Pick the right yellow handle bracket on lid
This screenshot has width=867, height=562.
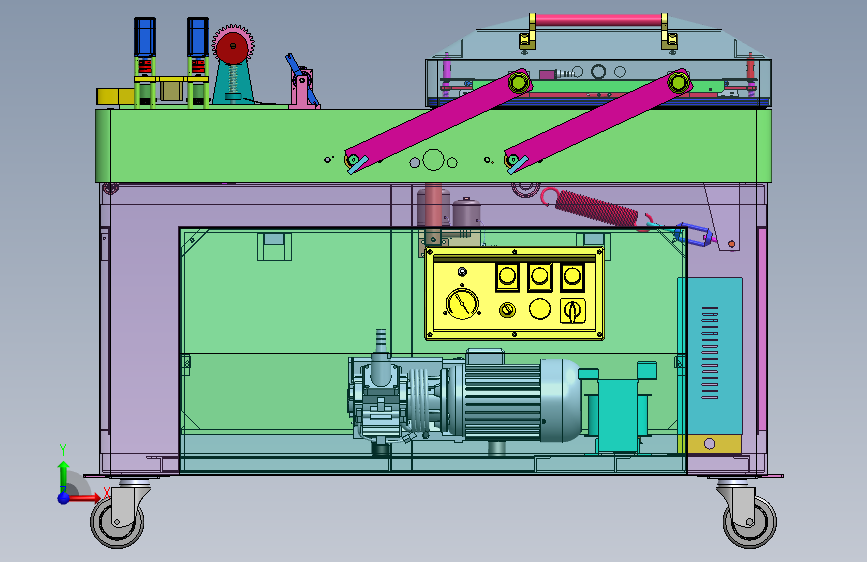click(670, 33)
